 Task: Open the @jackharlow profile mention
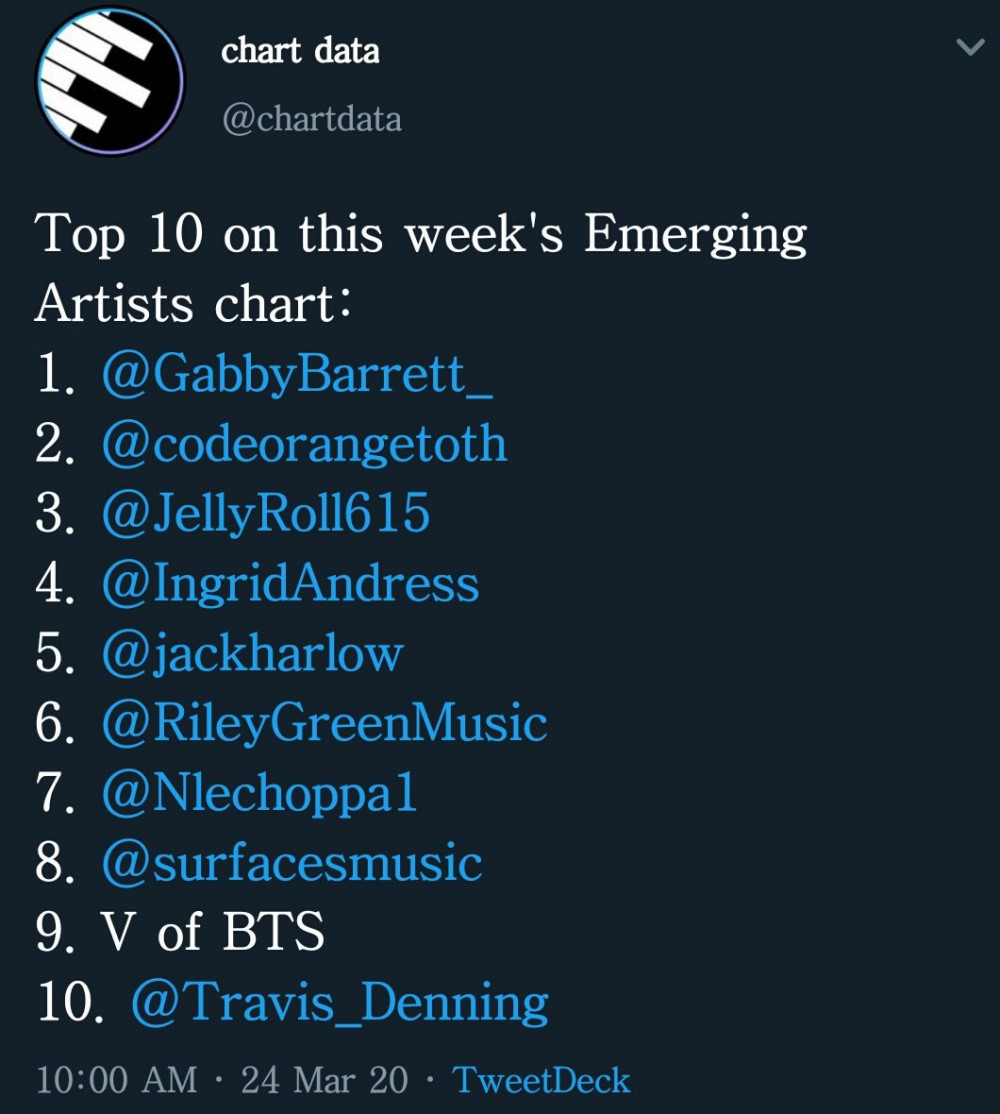click(x=252, y=653)
